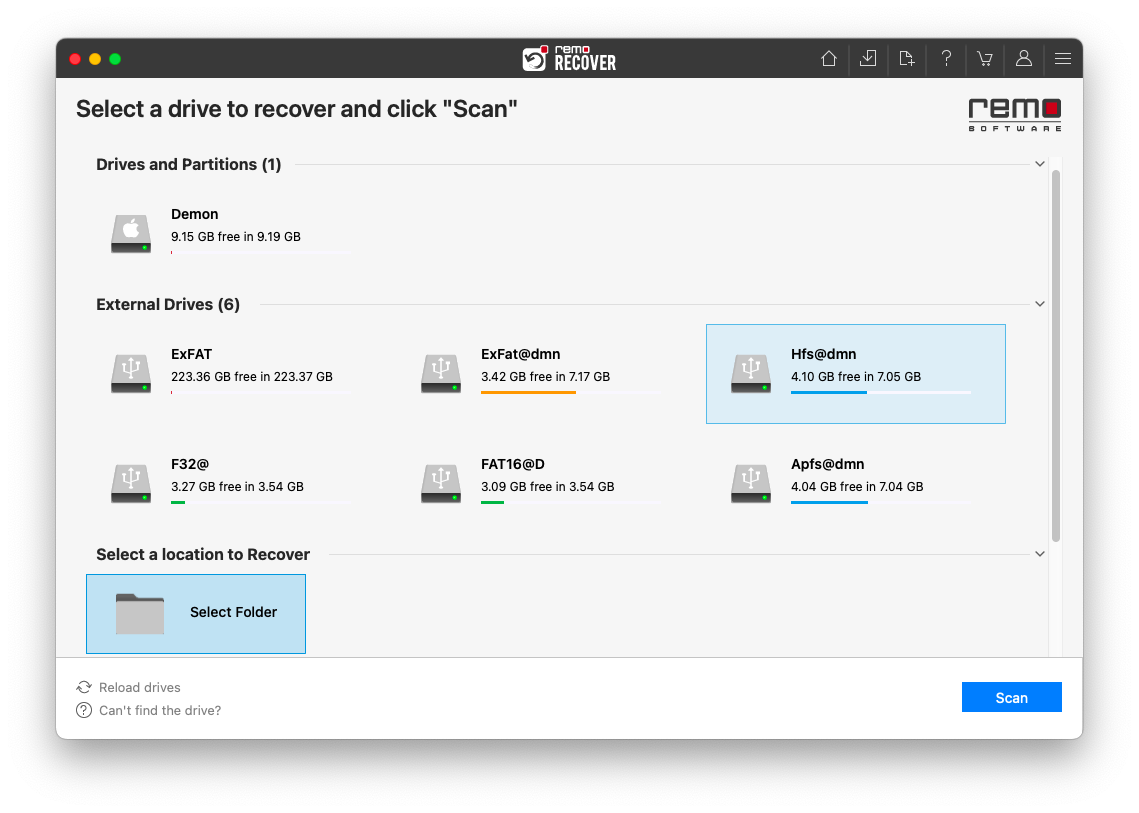Click the Reload drives refresh icon
The image size is (1139, 813).
click(x=83, y=687)
